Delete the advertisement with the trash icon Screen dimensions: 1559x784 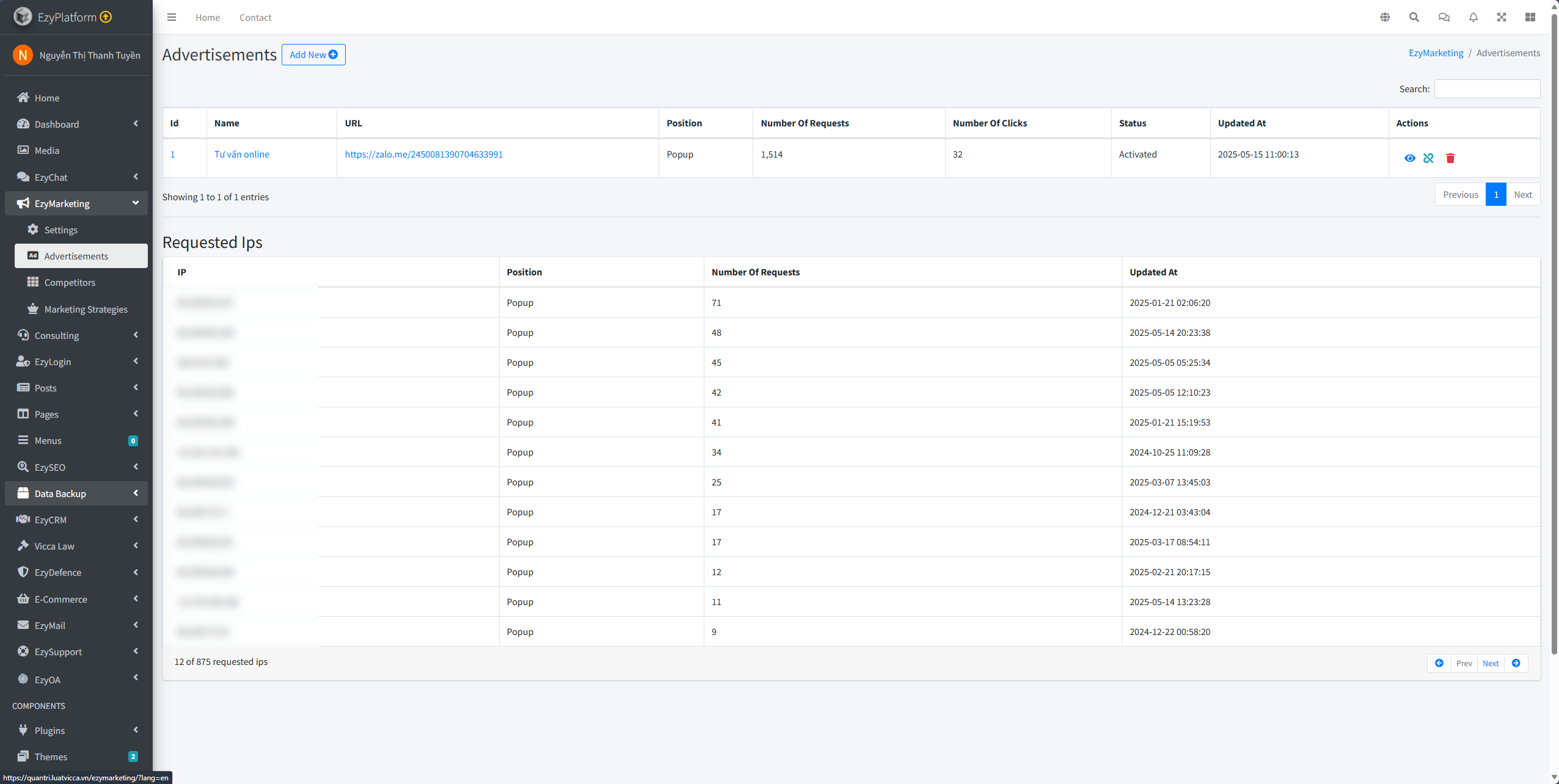1450,158
